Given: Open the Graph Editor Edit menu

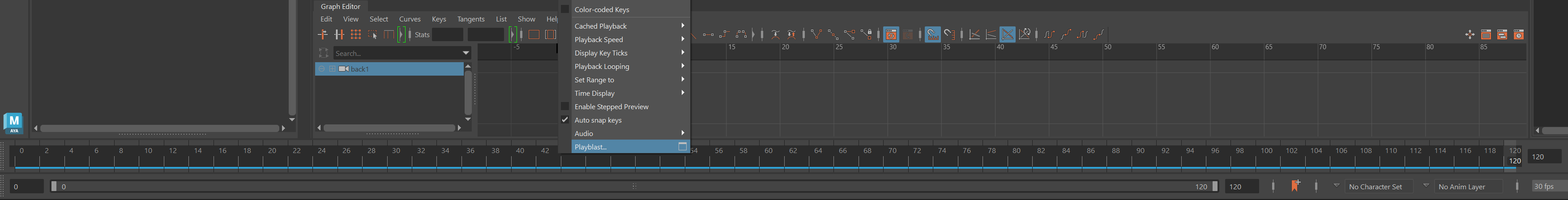Looking at the screenshot, I should 326,19.
